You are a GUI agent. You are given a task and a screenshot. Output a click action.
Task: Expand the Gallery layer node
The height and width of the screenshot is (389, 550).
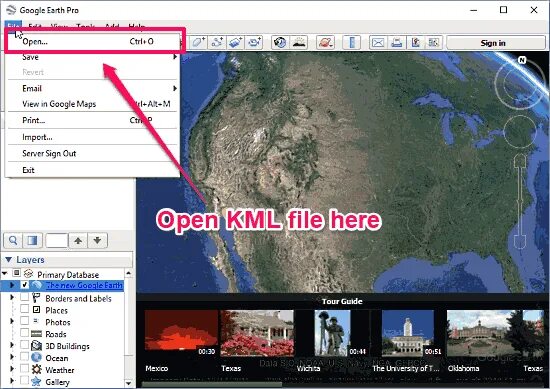pyautogui.click(x=12, y=381)
